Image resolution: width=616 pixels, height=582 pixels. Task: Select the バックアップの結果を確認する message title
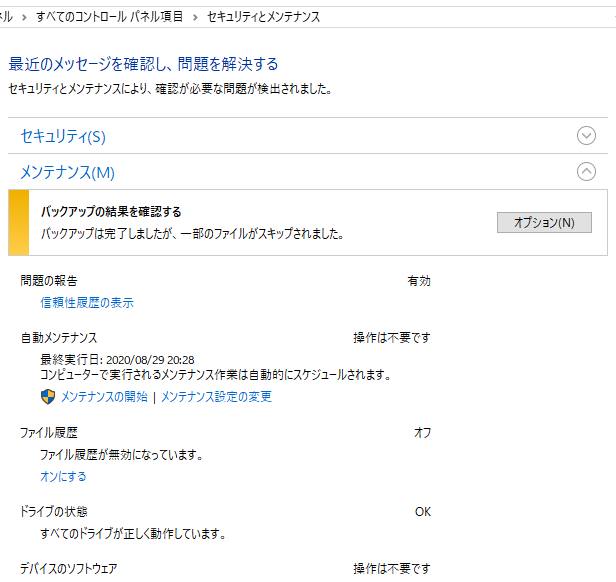pos(111,212)
